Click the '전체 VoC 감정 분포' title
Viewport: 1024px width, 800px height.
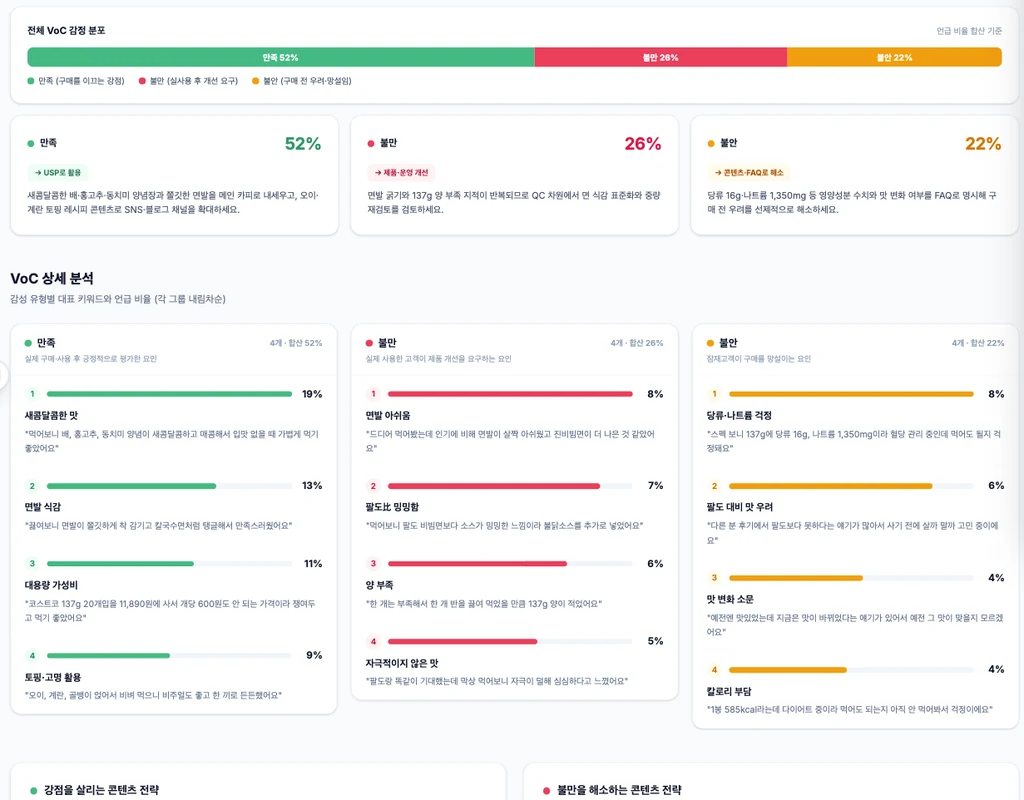point(66,31)
